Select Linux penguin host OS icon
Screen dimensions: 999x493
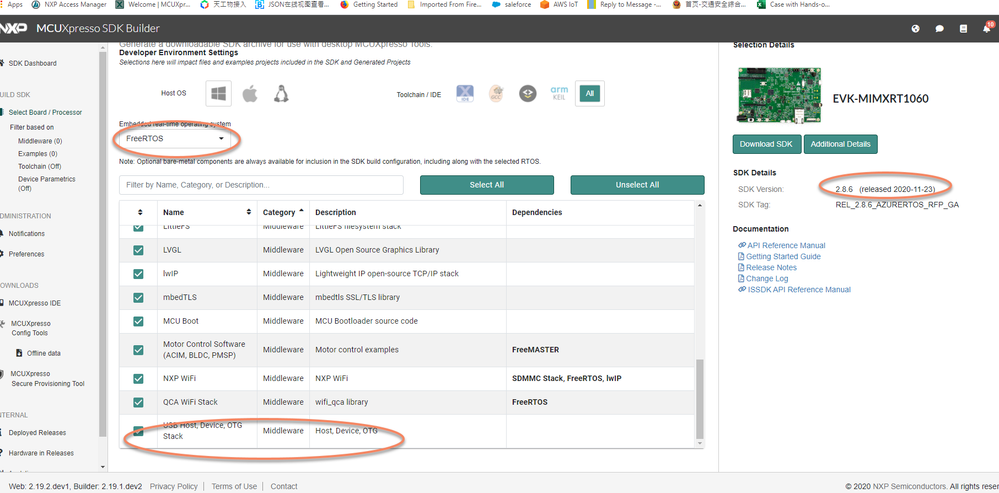coord(280,94)
